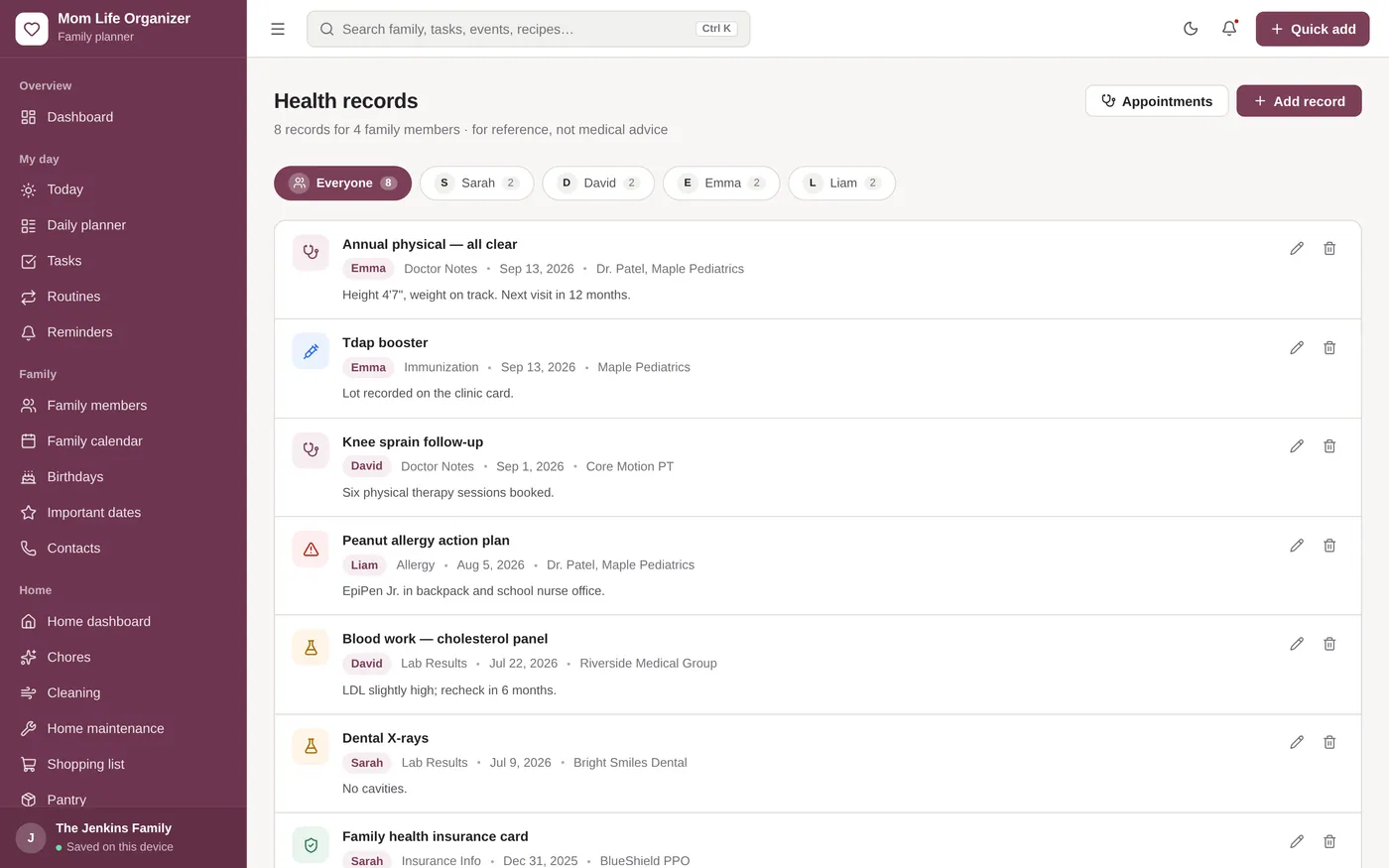This screenshot has height=868, width=1389.
Task: Delete the Annual physical record
Action: [1329, 249]
